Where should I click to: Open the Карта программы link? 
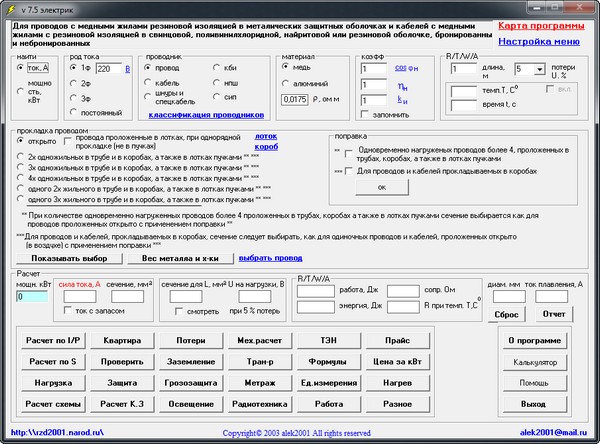click(x=538, y=24)
